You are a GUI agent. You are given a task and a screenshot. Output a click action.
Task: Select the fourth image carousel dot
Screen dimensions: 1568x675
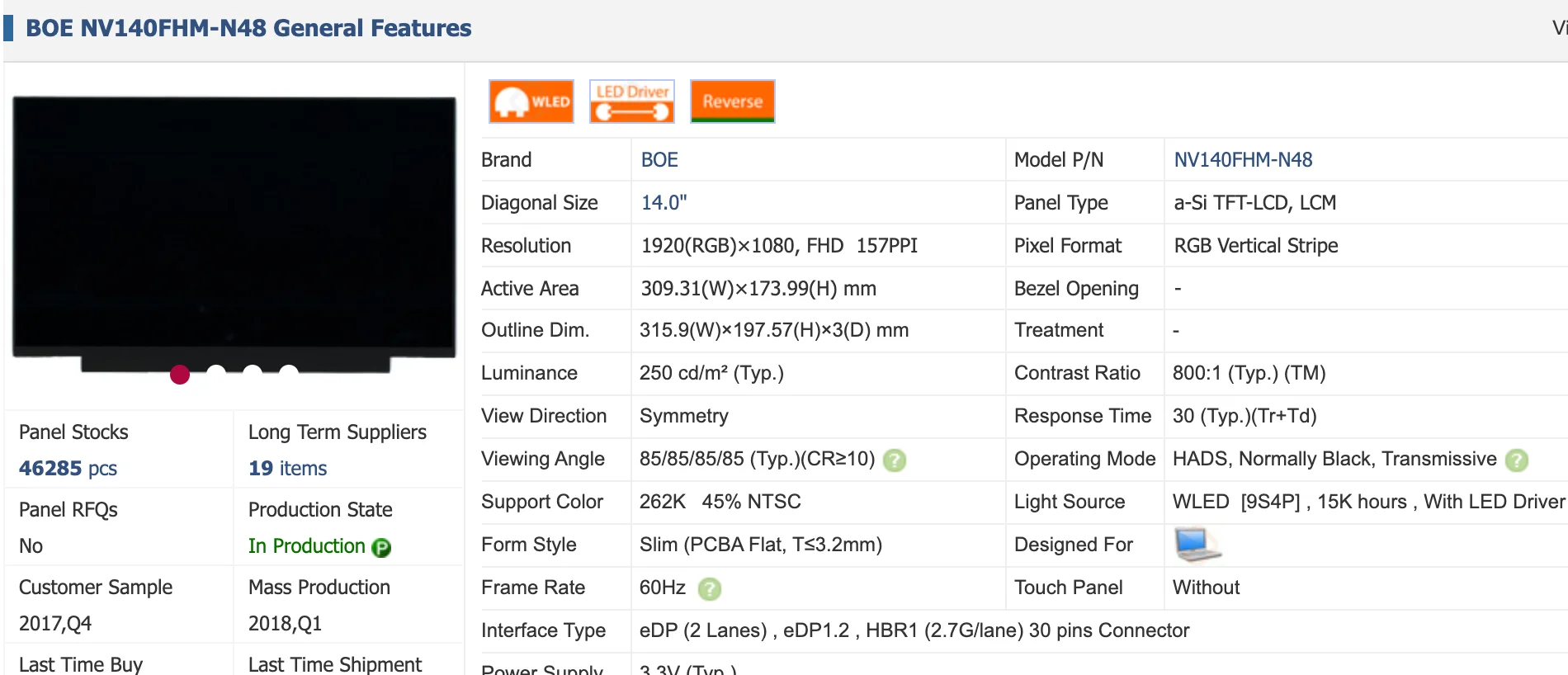click(x=289, y=373)
